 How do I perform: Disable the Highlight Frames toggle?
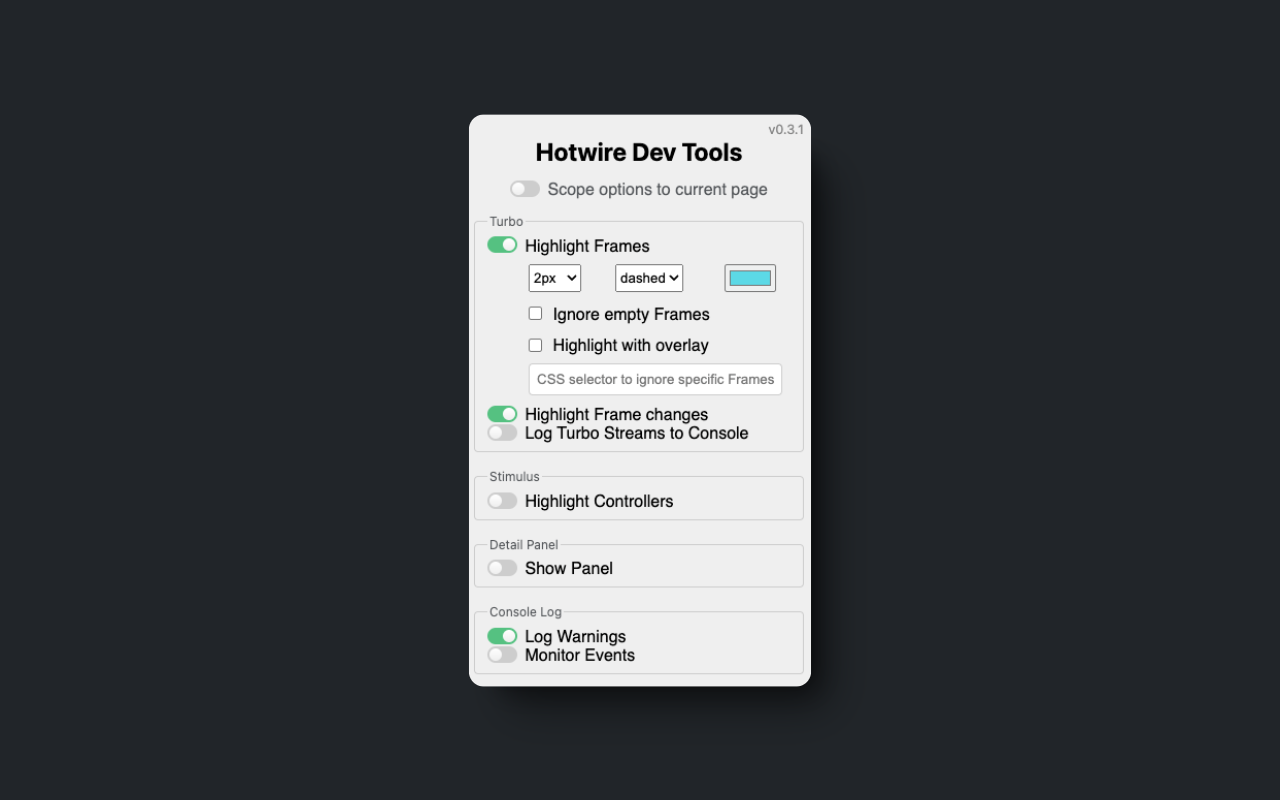point(502,244)
